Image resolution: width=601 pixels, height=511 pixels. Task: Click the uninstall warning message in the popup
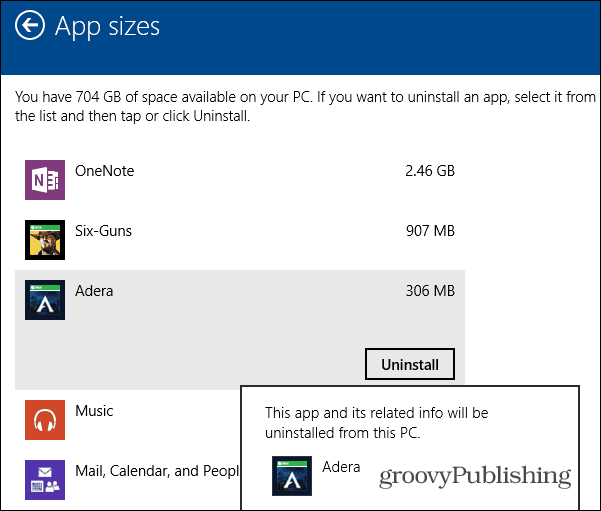point(377,423)
